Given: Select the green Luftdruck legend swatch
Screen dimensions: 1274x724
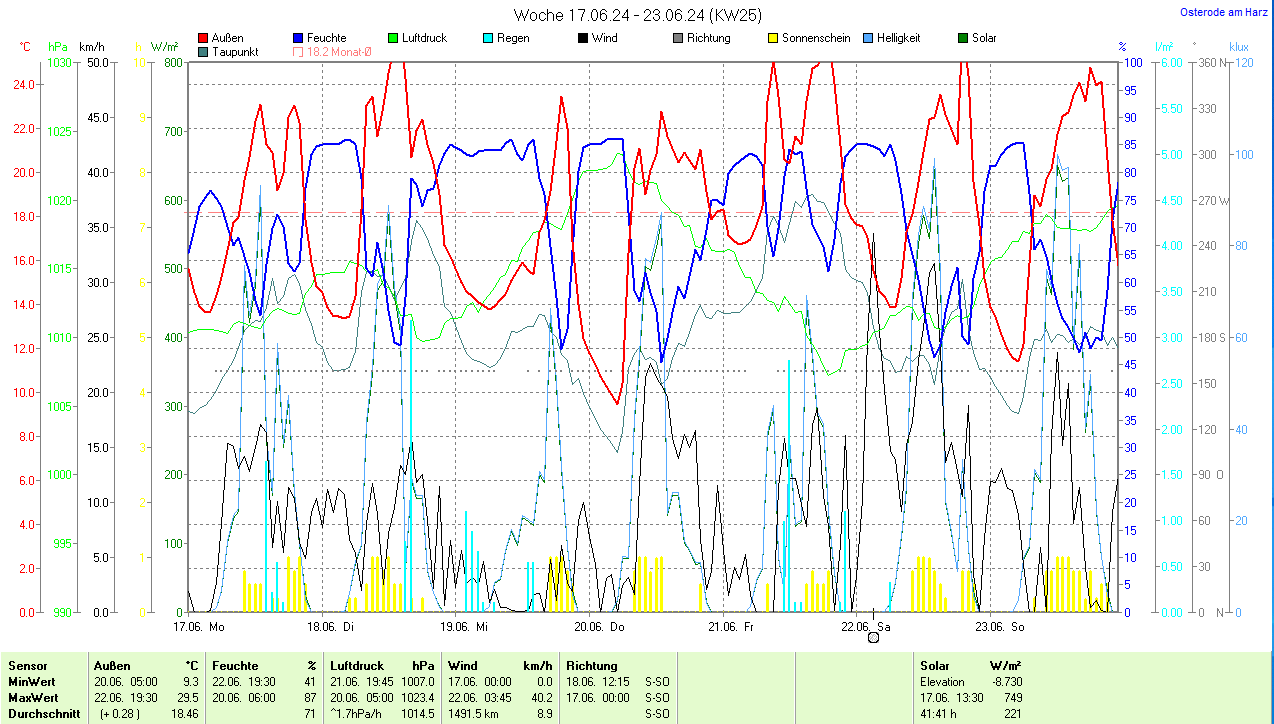Looking at the screenshot, I should coord(393,39).
